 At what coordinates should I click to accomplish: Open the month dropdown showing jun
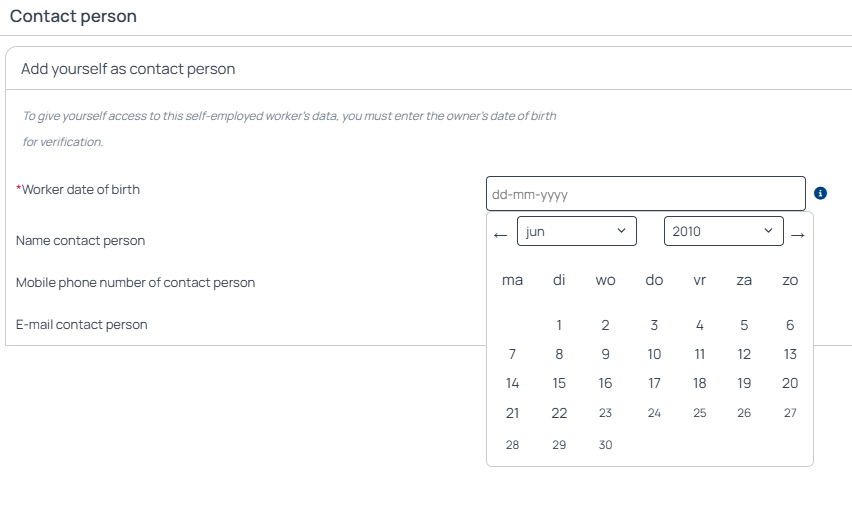click(577, 231)
